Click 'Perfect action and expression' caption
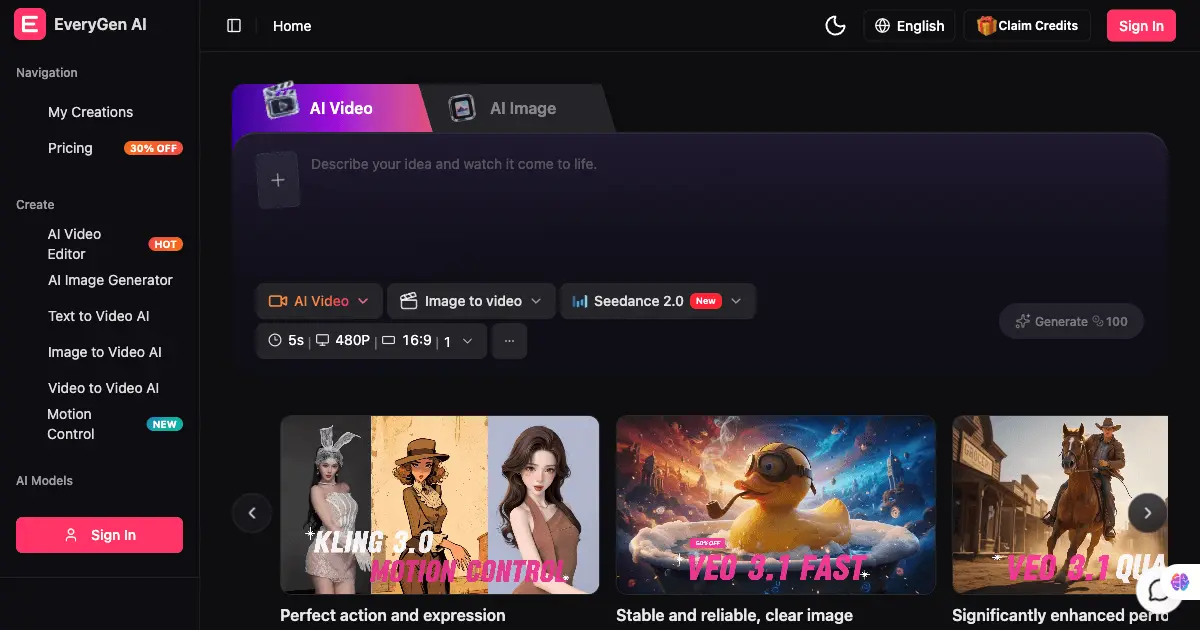This screenshot has width=1200, height=630. [x=393, y=616]
